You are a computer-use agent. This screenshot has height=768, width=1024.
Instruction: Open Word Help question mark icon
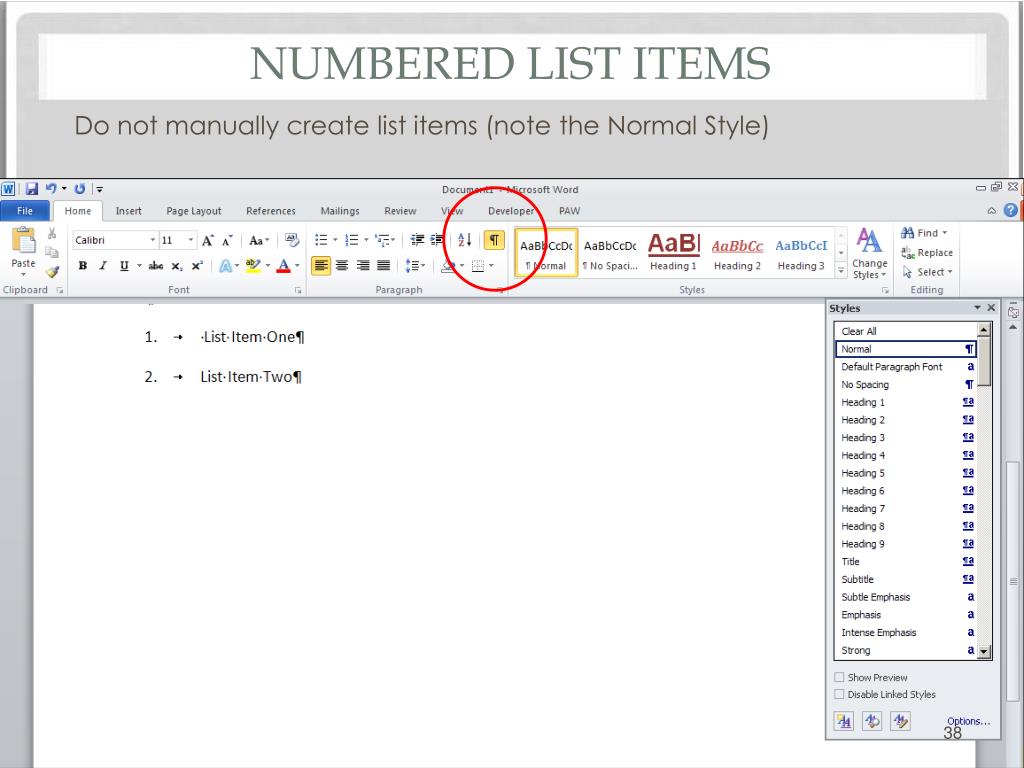tap(1011, 211)
